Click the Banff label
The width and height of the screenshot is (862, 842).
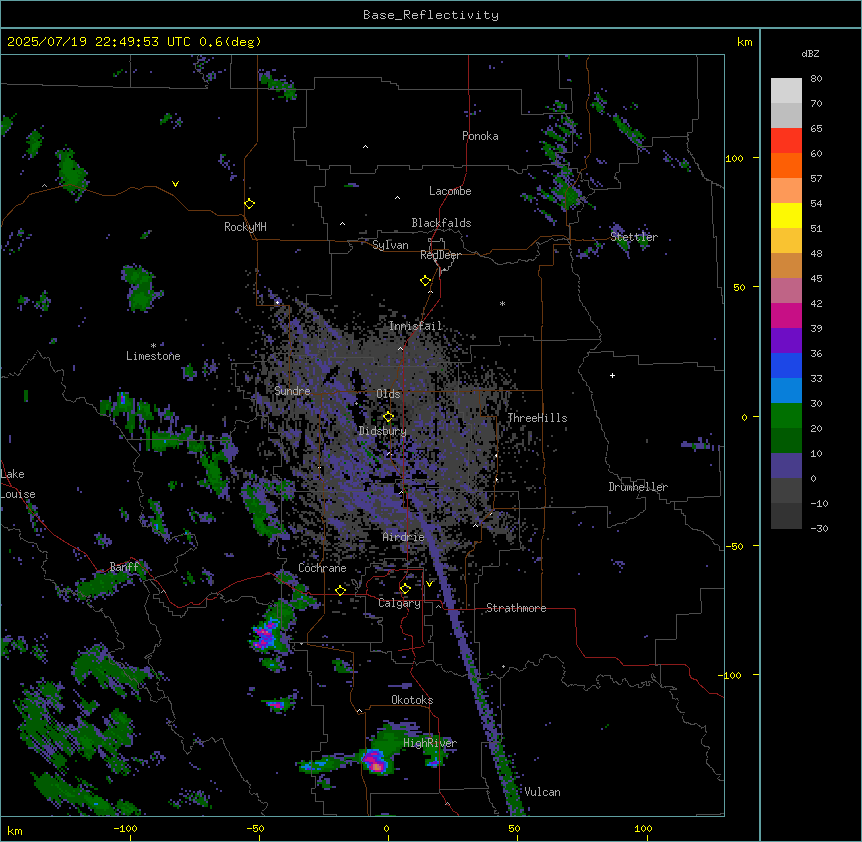point(124,567)
